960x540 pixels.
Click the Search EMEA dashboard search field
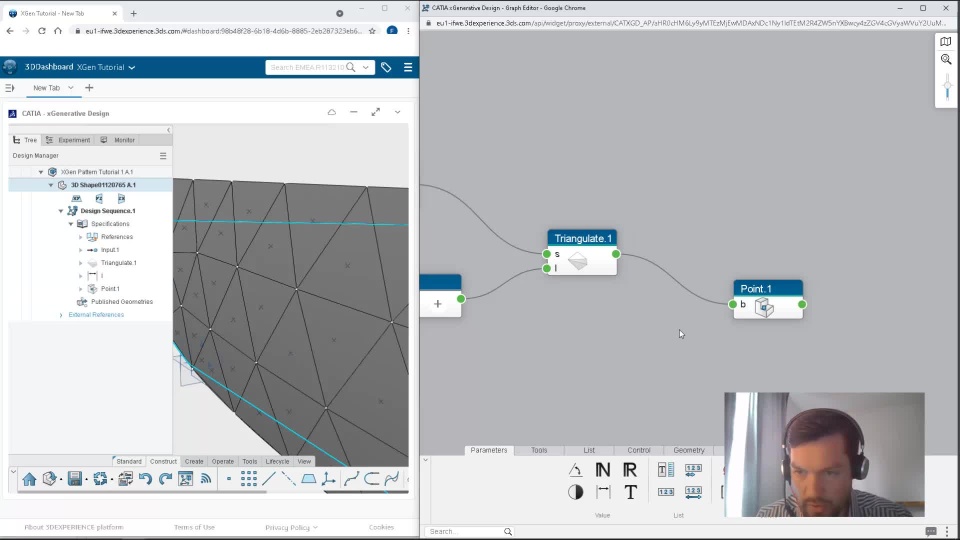306,67
